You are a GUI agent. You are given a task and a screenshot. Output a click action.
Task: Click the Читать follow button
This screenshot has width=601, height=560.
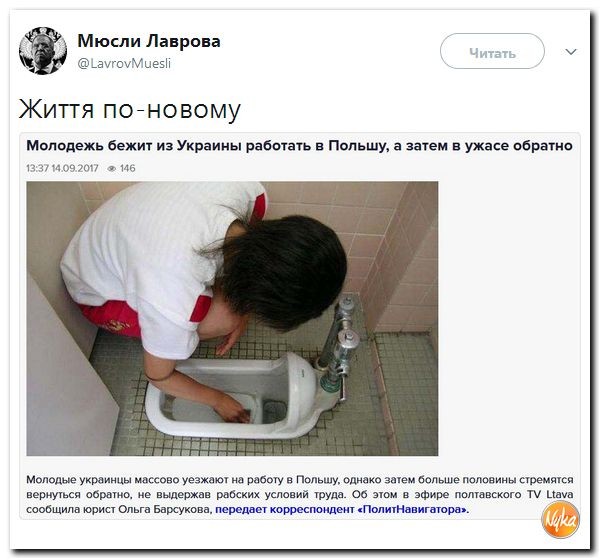(x=492, y=51)
